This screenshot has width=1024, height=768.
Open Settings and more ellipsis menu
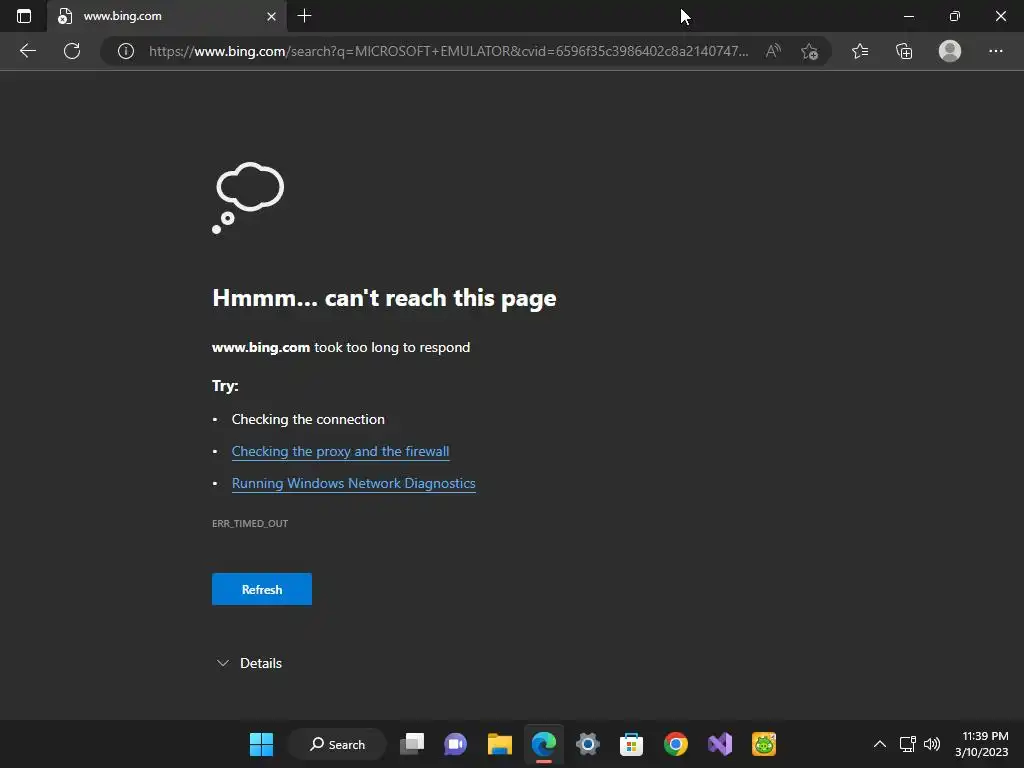[x=995, y=51]
